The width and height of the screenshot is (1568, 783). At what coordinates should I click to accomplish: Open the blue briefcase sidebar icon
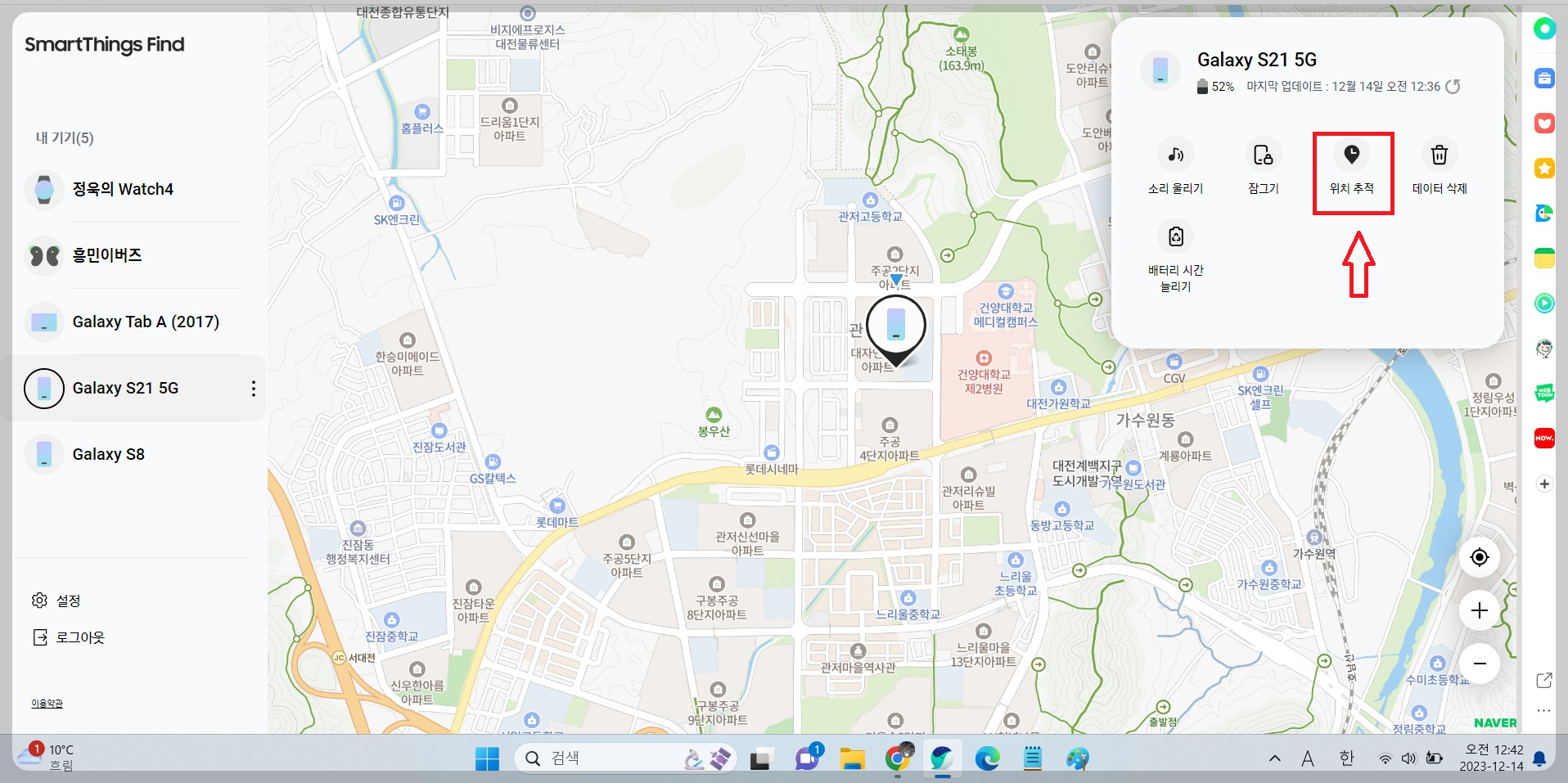click(1544, 79)
